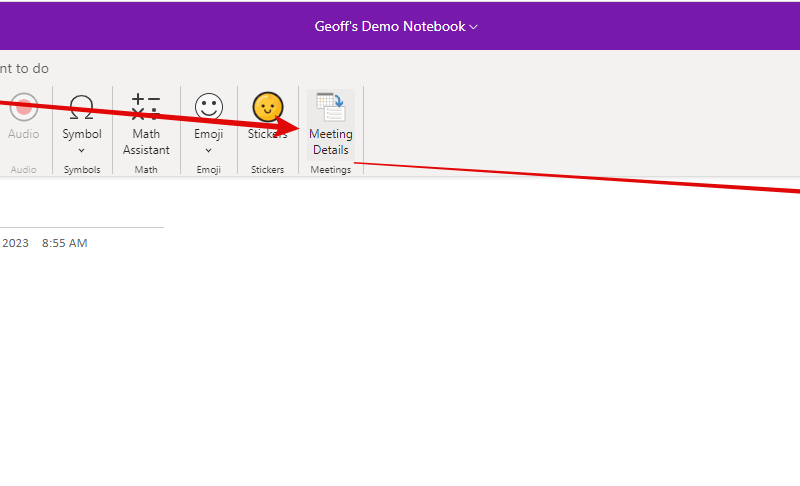Select the 8:55 AM page time
Screen dimensions: 800x486
(x=65, y=243)
